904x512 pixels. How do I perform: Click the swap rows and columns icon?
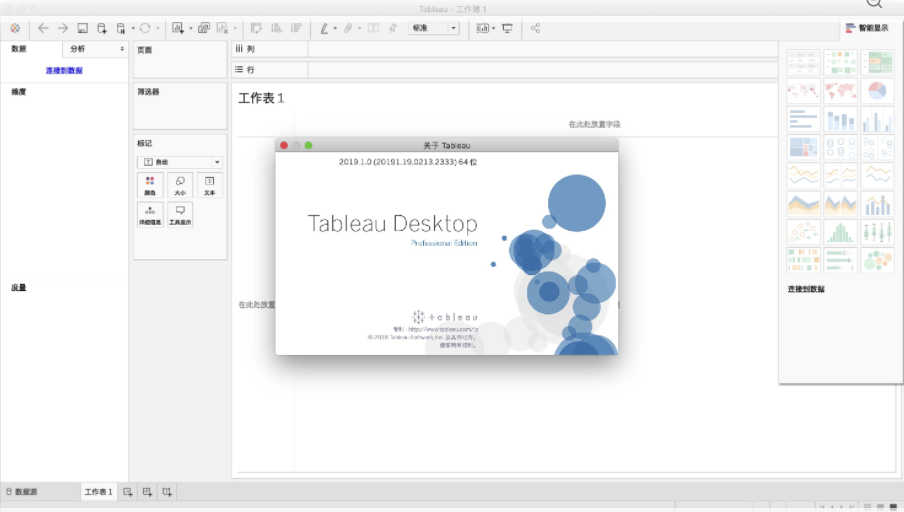[x=257, y=28]
